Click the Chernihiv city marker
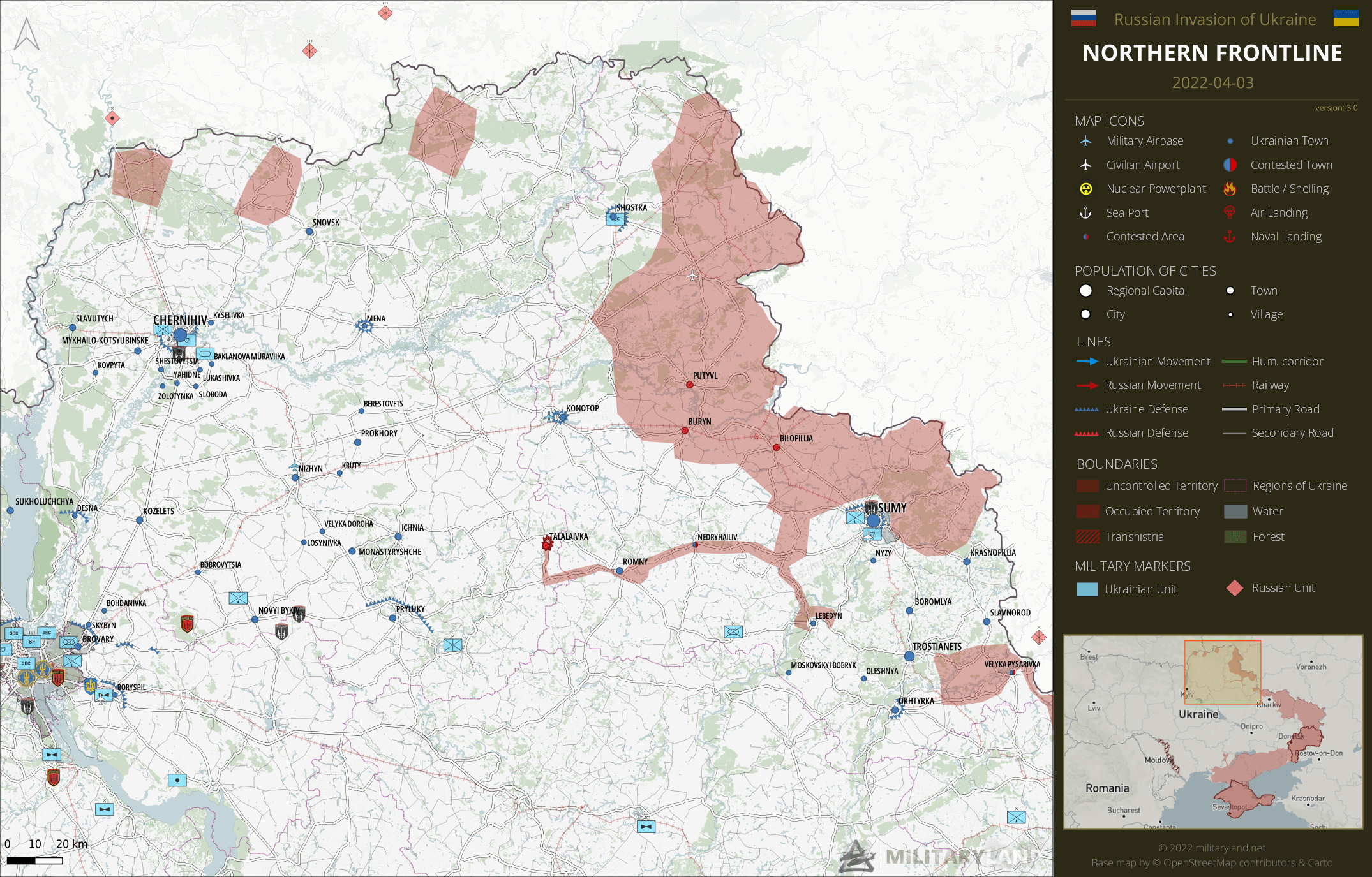Screen dimensions: 1372x877 coord(181,335)
